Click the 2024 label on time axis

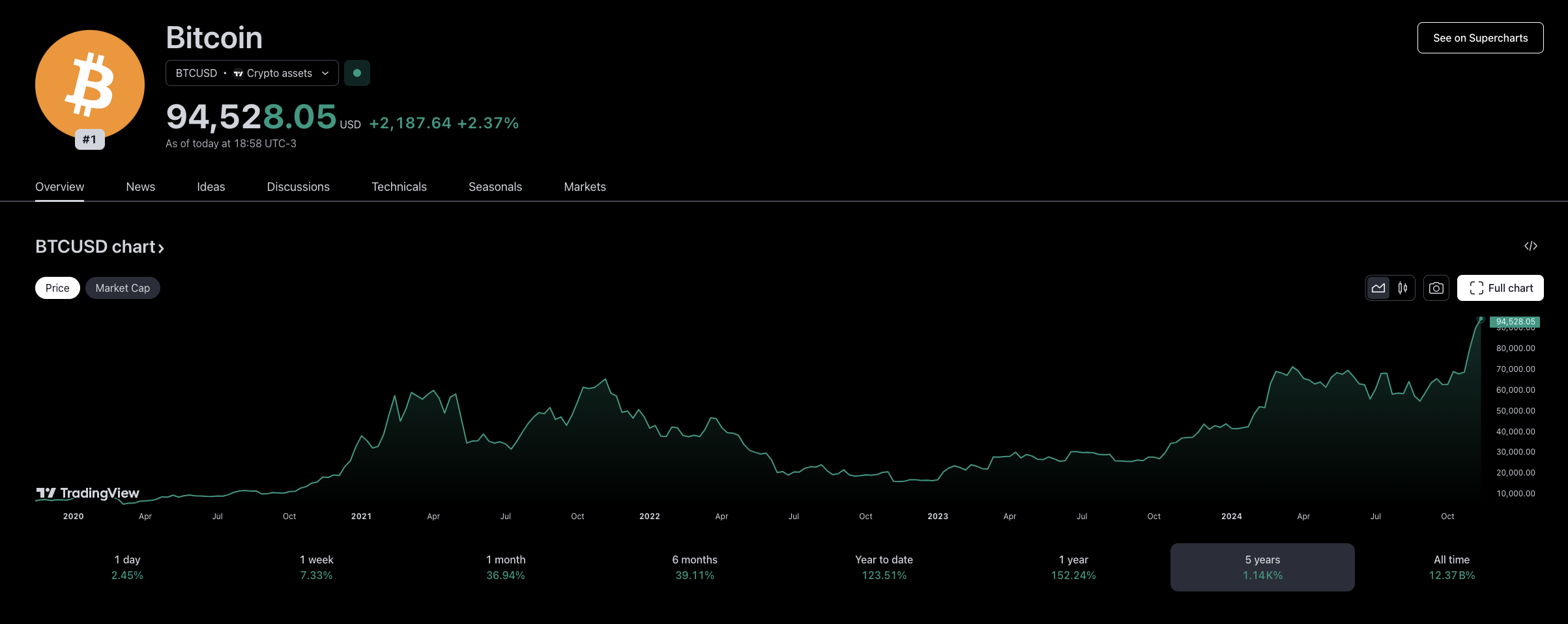click(1232, 517)
